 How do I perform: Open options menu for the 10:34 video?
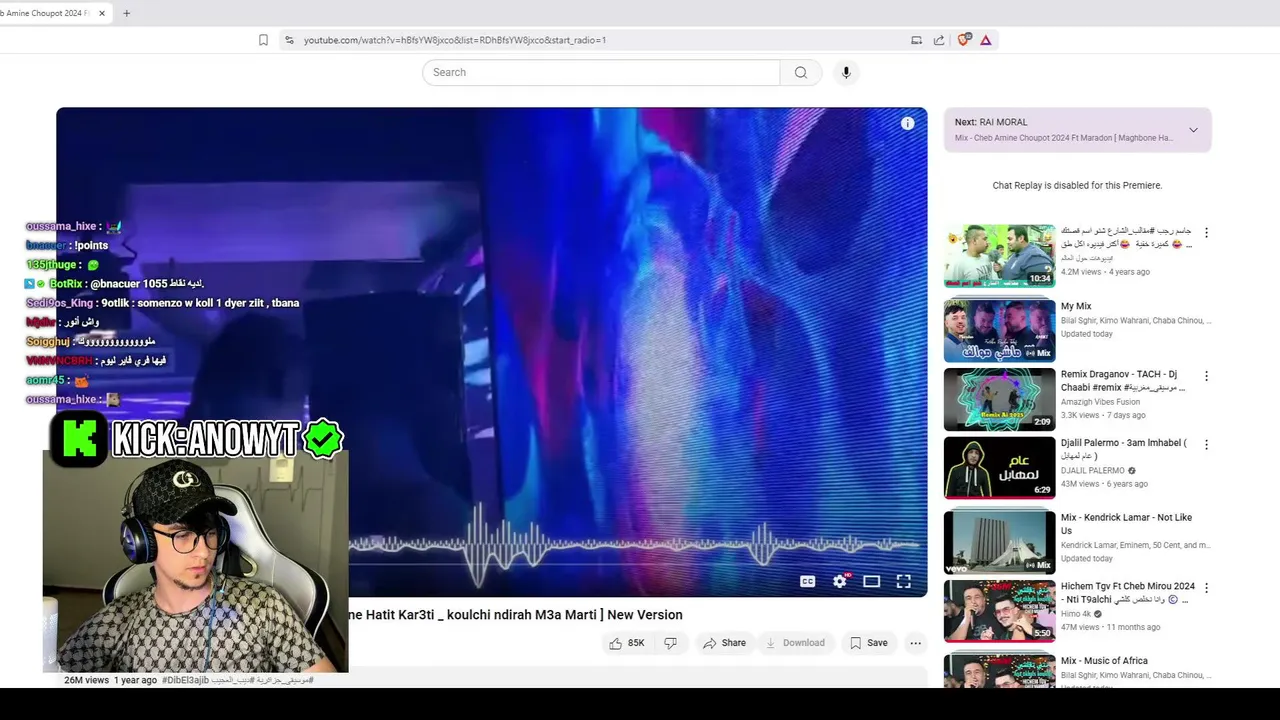point(1206,232)
